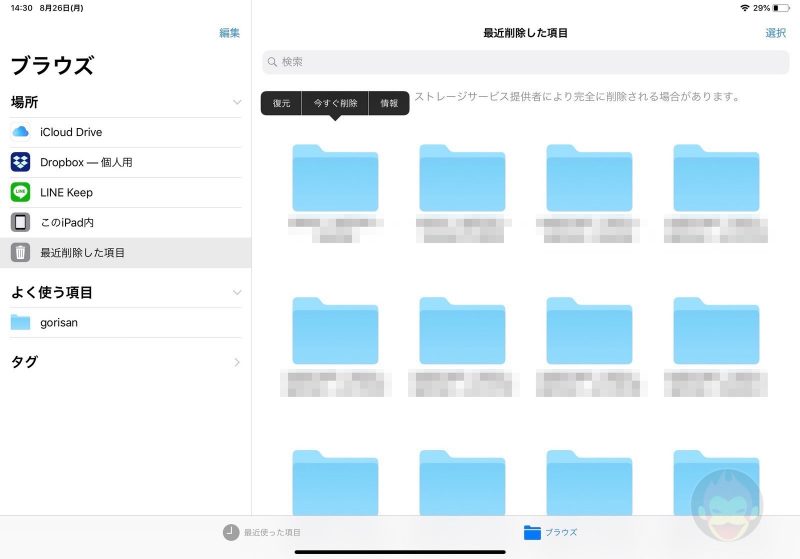The height and width of the screenshot is (559, 800).
Task: Select third folder in the bottom row
Action: point(589,482)
